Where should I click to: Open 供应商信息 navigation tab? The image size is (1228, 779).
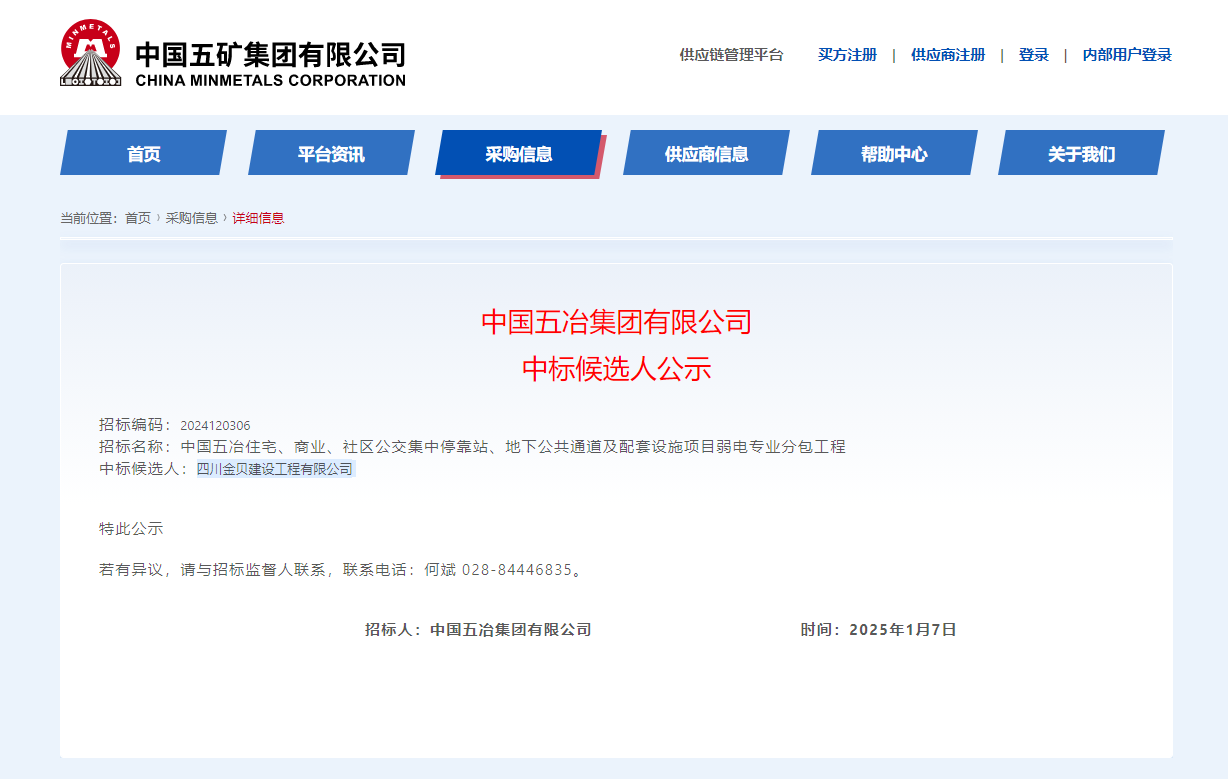[x=706, y=153]
